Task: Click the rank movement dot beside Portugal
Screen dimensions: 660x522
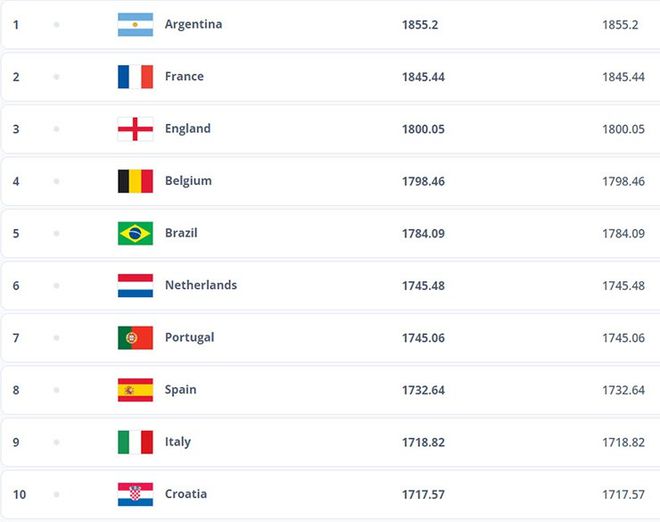Action: tap(56, 338)
